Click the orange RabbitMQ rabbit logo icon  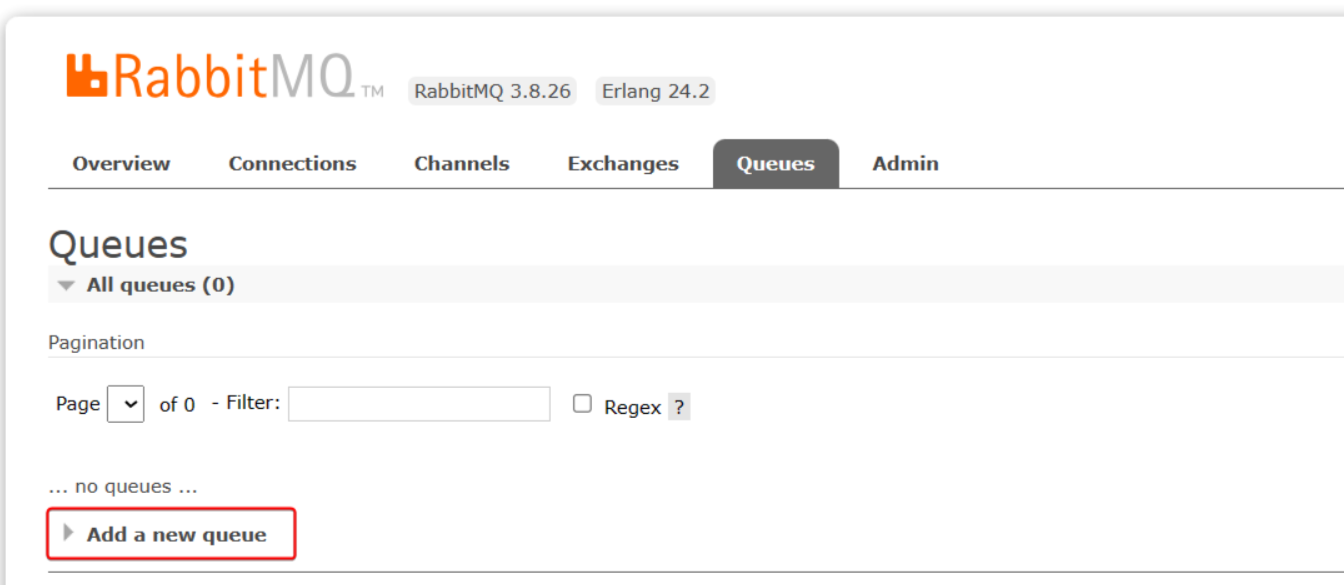[87, 77]
